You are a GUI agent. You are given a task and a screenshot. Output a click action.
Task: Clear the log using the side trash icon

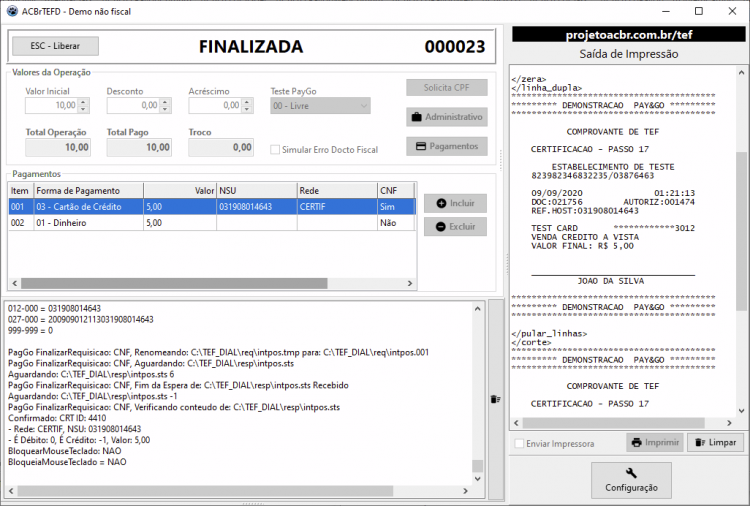pyautogui.click(x=496, y=399)
